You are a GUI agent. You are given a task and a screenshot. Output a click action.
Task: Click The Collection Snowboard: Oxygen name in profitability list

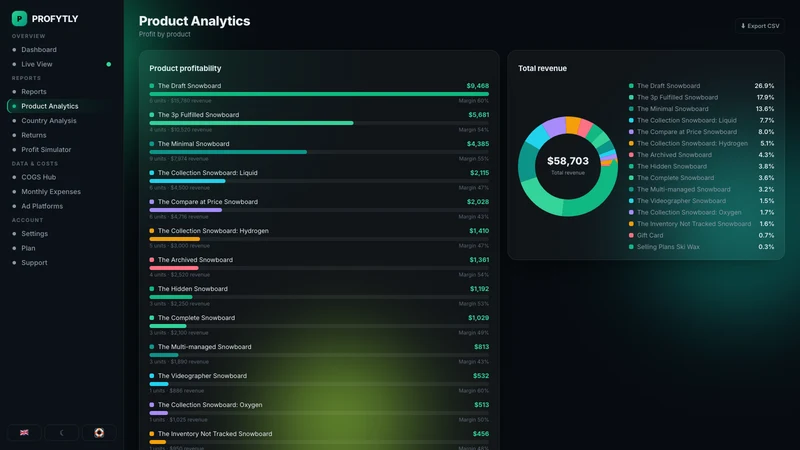210,405
